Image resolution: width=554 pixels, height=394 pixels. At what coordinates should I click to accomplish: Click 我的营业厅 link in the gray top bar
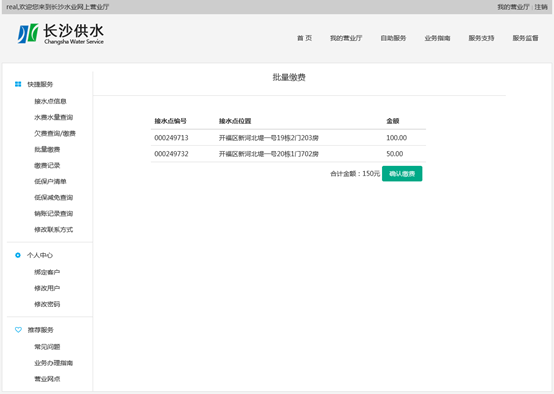click(x=513, y=7)
